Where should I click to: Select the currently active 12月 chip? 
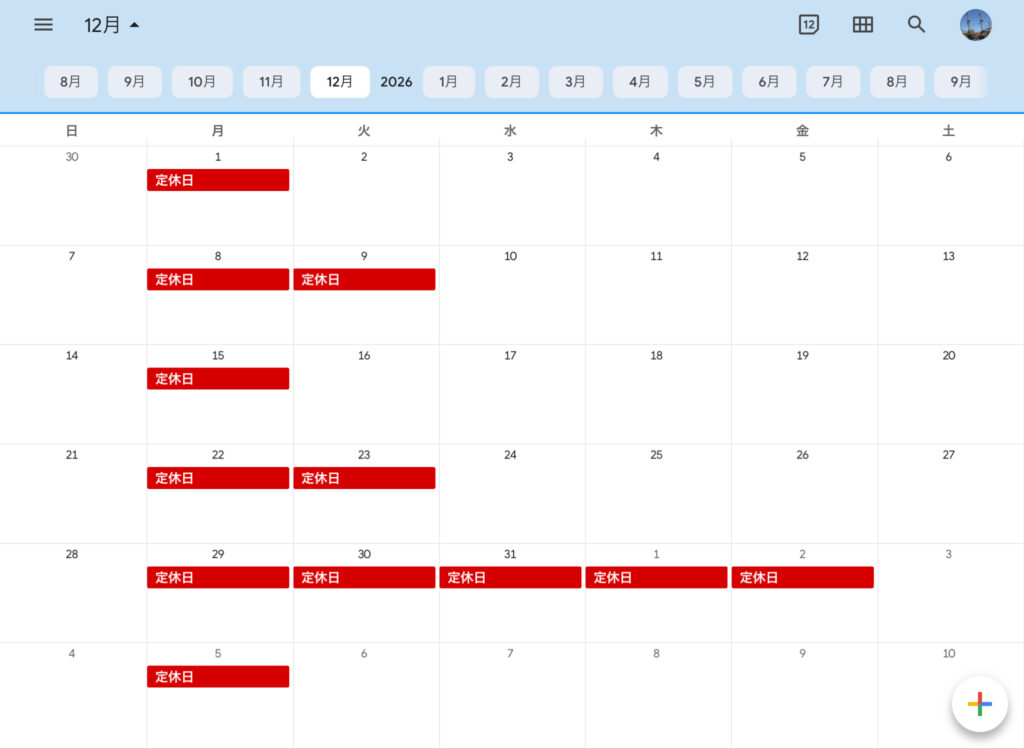click(340, 82)
